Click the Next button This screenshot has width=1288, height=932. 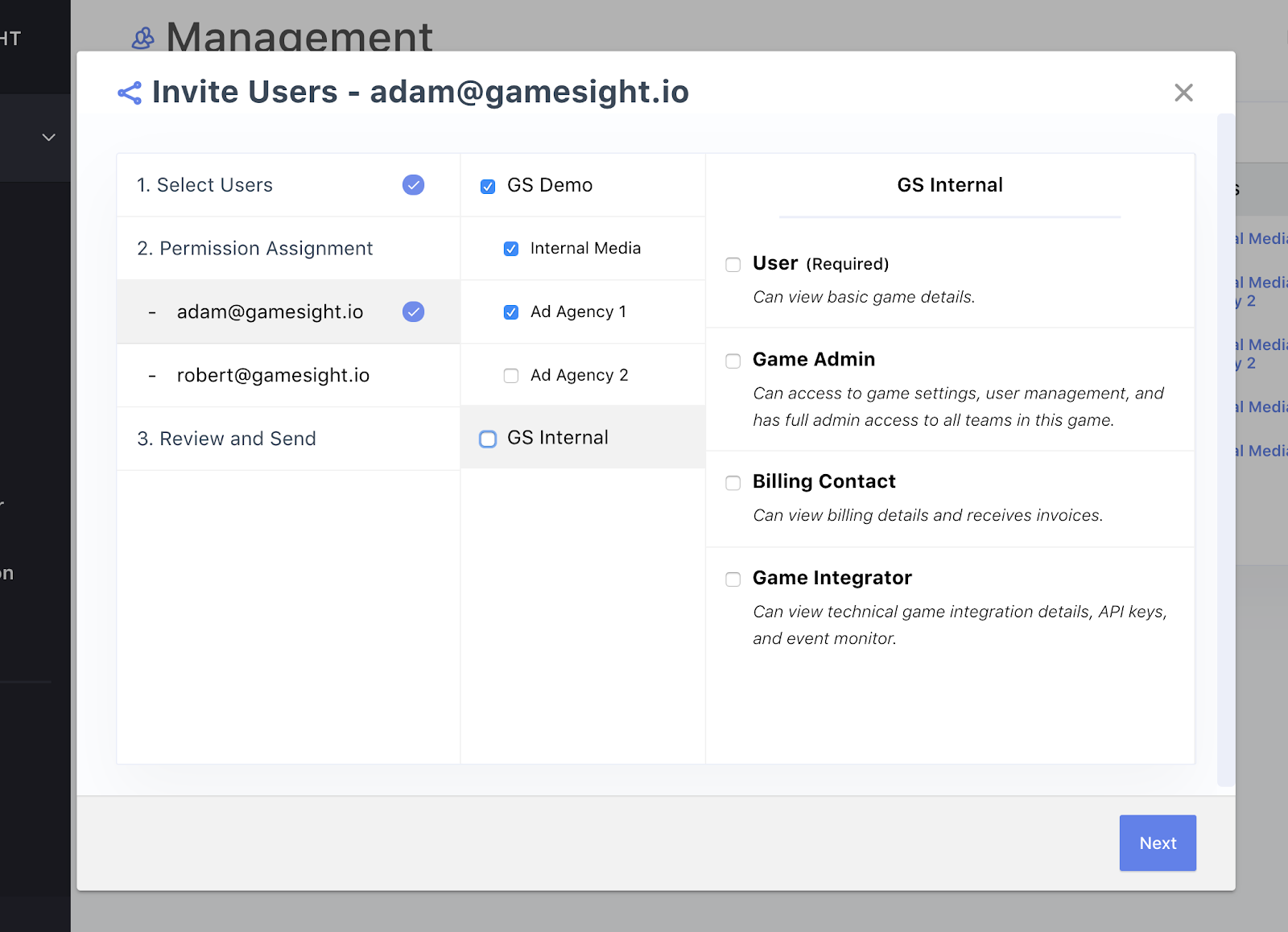tap(1158, 843)
